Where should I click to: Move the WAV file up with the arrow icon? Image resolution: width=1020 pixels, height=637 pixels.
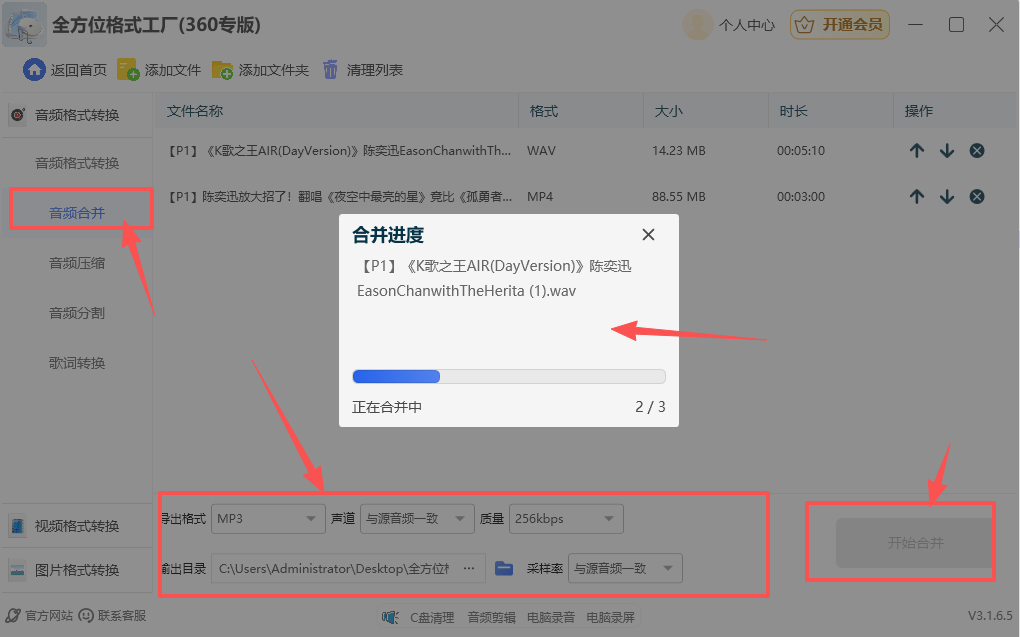click(x=917, y=150)
